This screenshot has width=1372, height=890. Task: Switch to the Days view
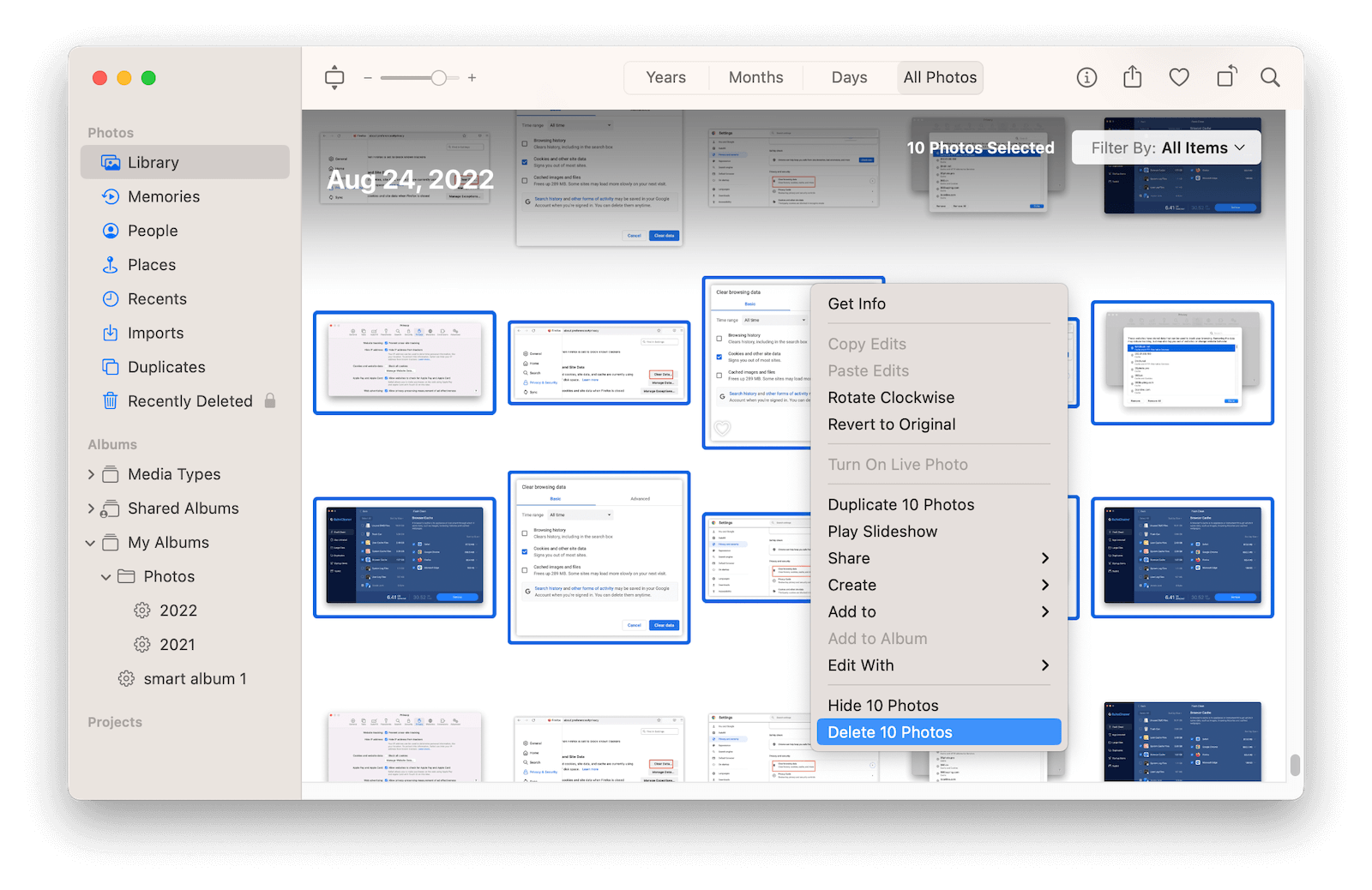tap(849, 77)
